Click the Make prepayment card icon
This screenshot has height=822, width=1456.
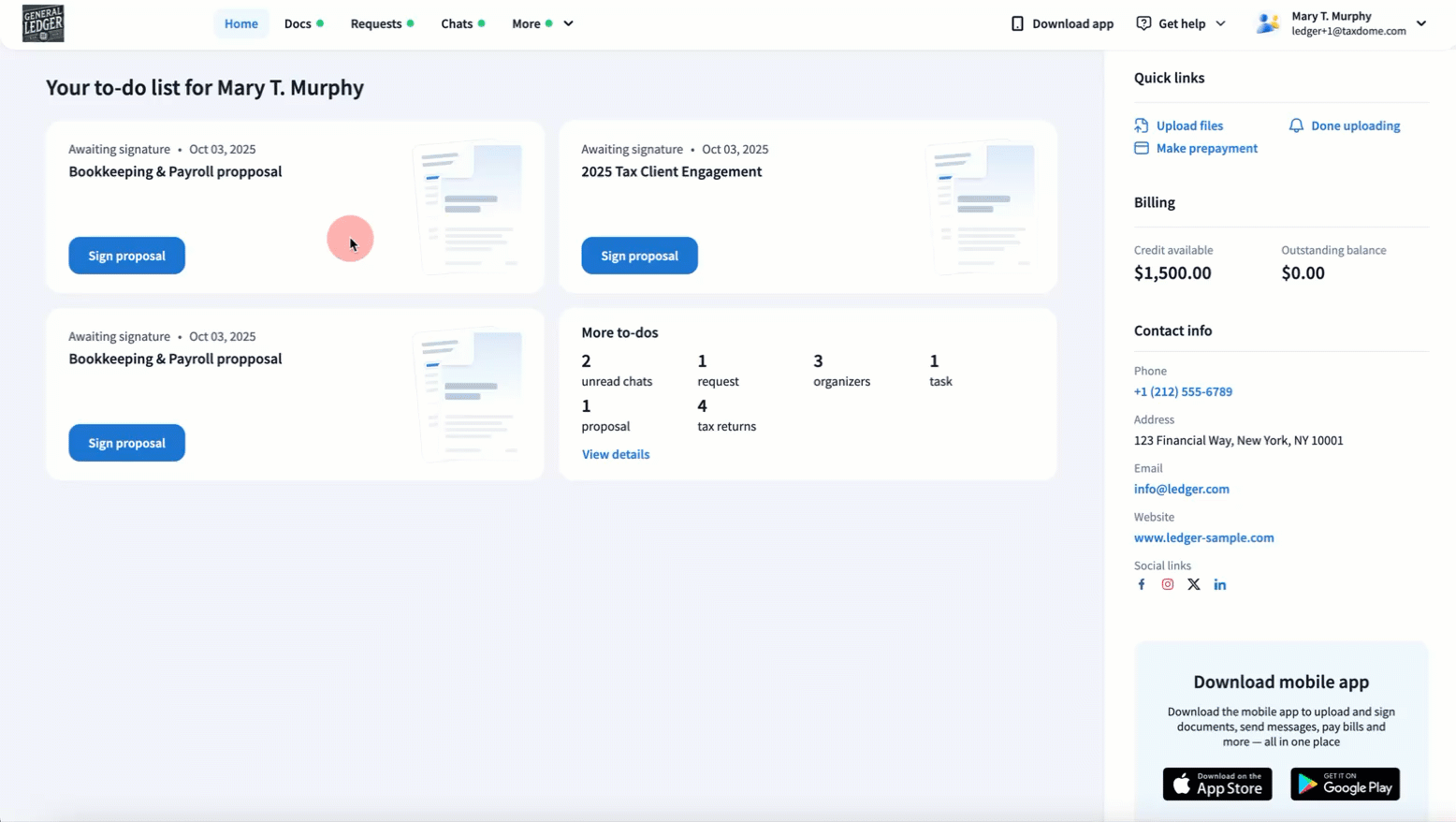[1141, 148]
